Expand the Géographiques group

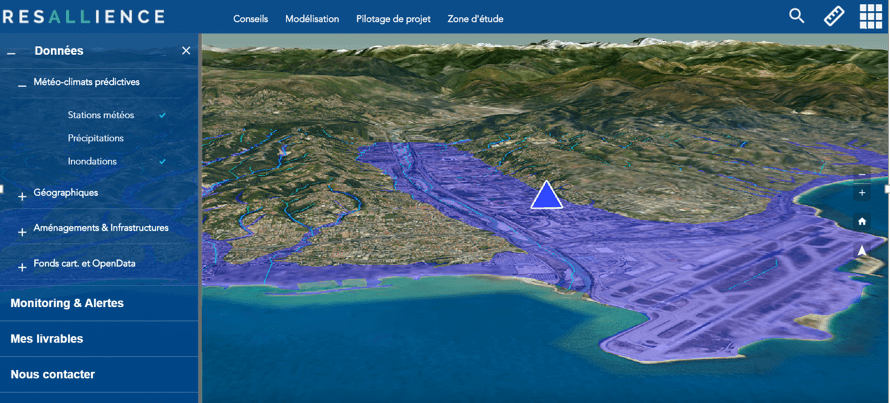(22, 197)
